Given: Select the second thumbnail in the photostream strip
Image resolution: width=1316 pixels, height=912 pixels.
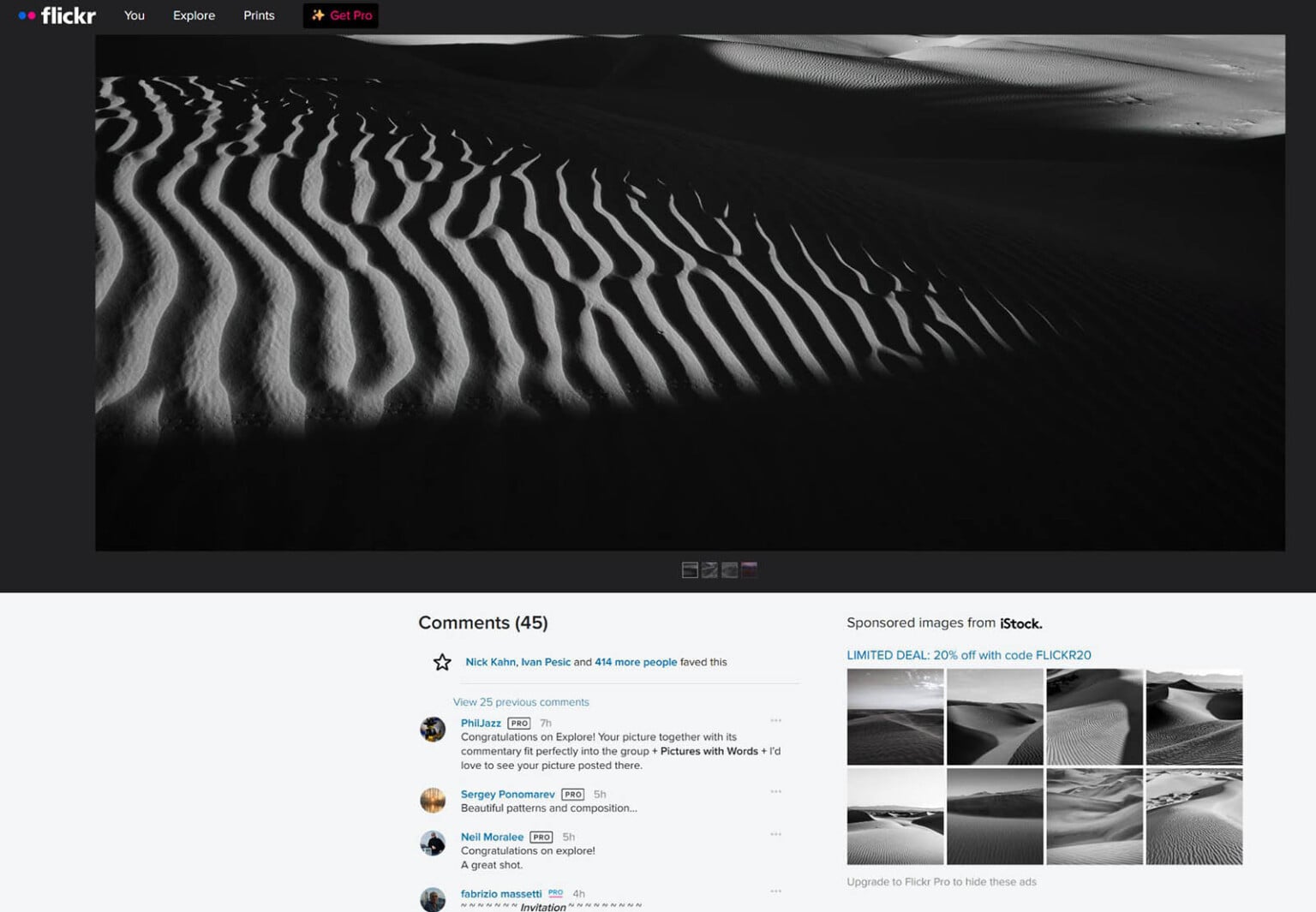Looking at the screenshot, I should (709, 570).
